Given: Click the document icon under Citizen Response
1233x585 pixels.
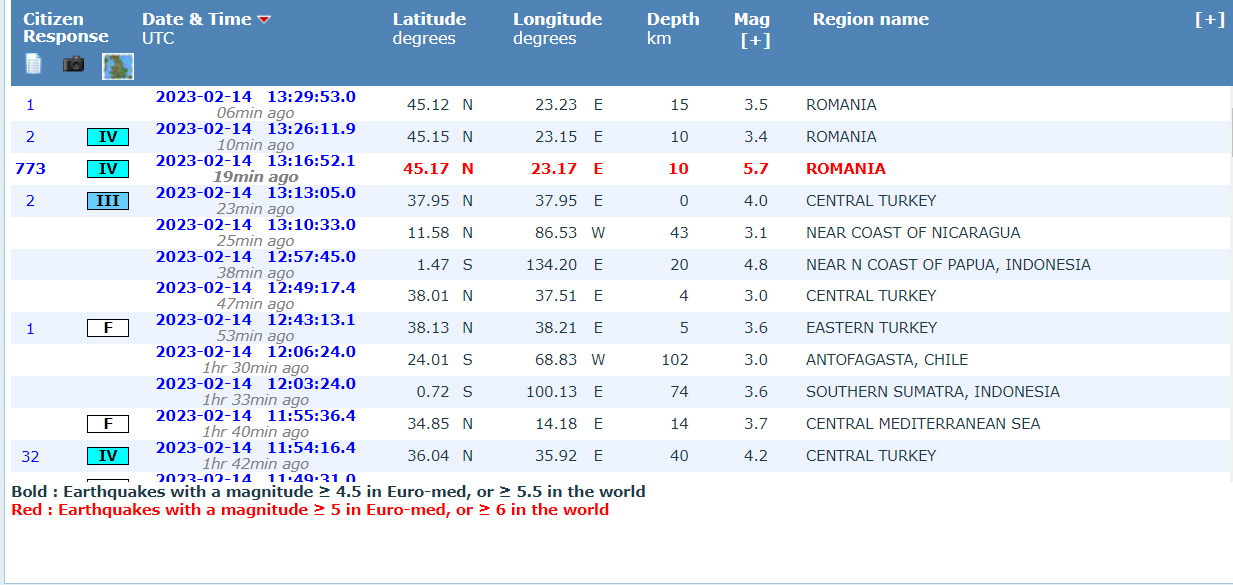Looking at the screenshot, I should [x=34, y=64].
